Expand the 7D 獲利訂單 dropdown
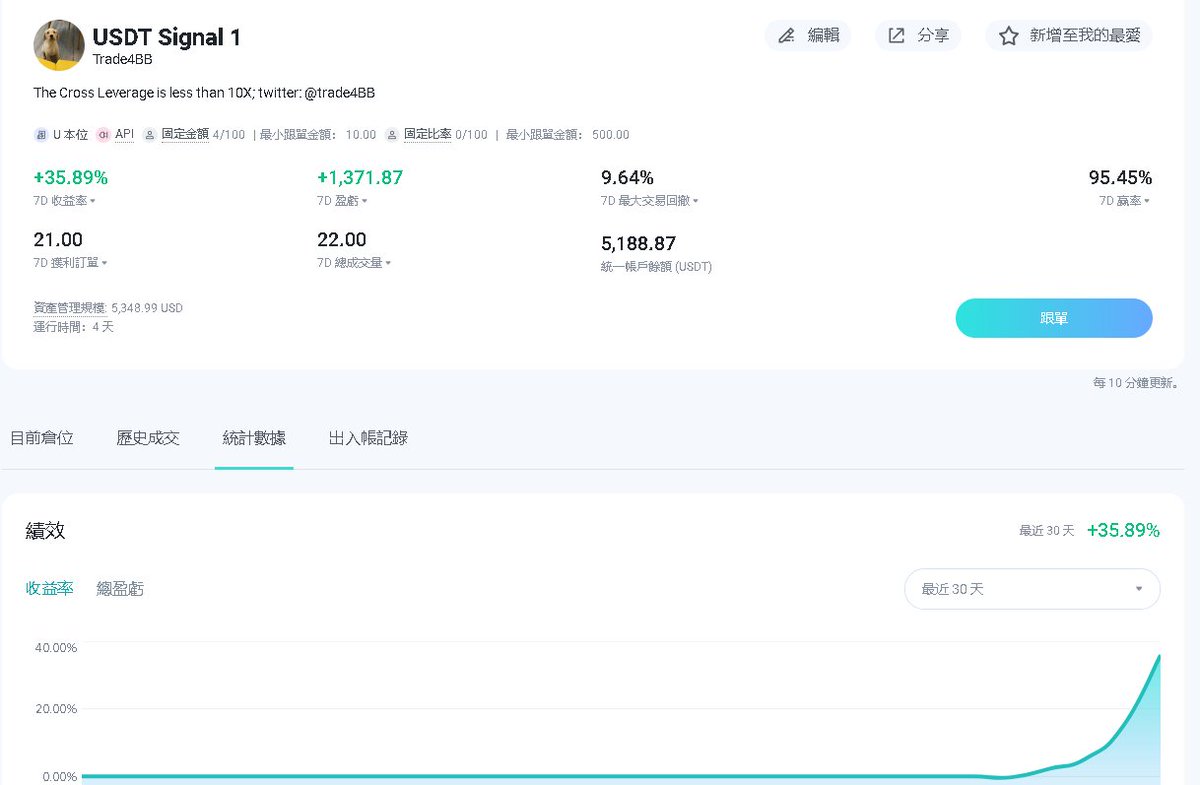Image resolution: width=1200 pixels, height=785 pixels. [71, 263]
